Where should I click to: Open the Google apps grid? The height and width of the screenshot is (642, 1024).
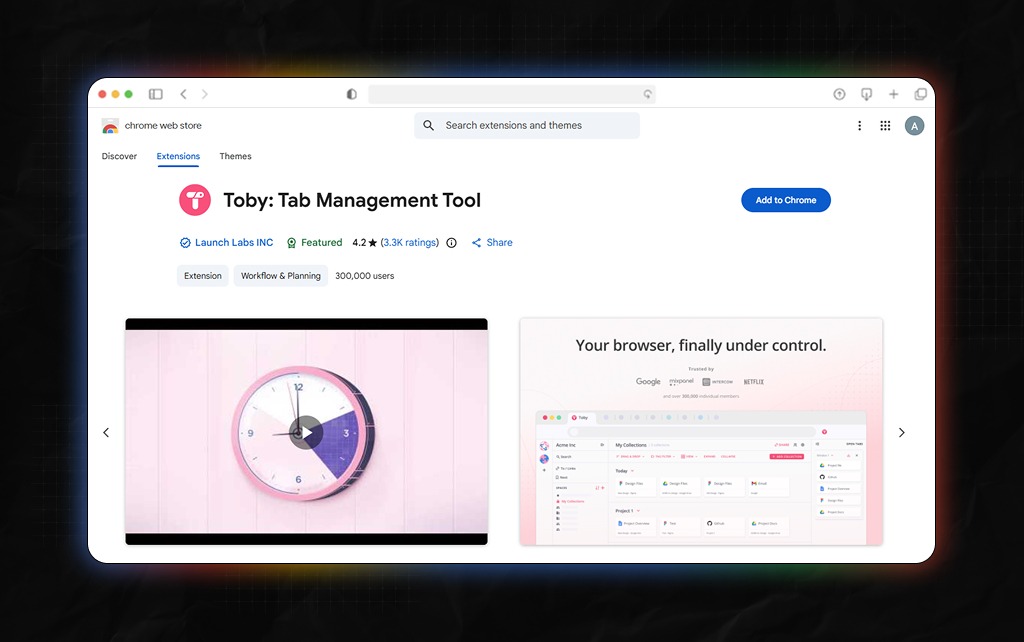point(885,125)
